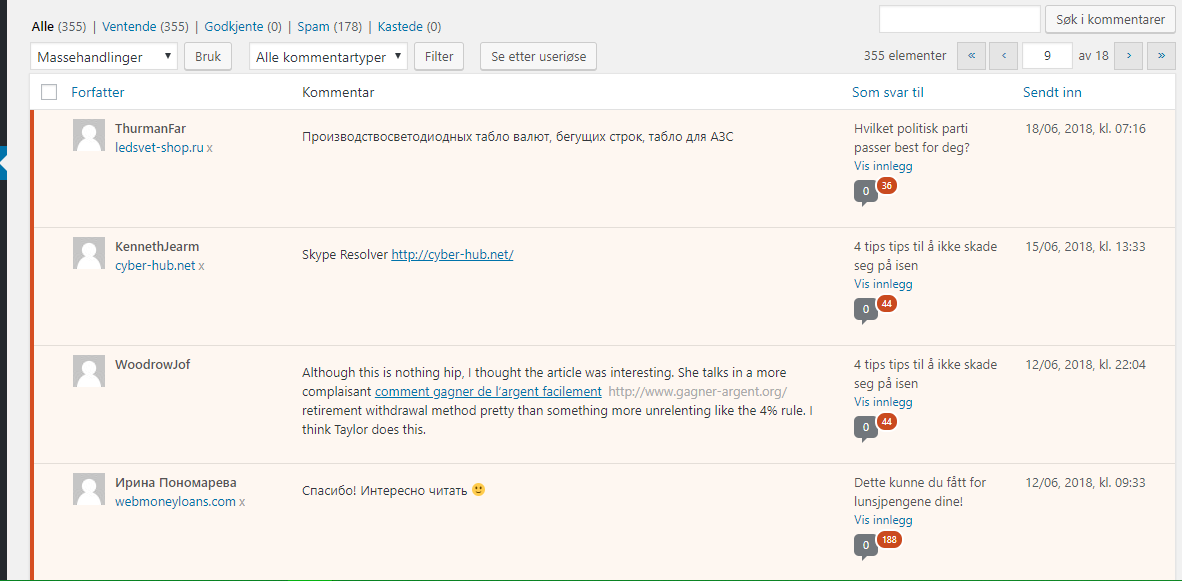Viewport: 1182px width, 581px height.
Task: Click the 355 elementer count text
Action: click(905, 56)
